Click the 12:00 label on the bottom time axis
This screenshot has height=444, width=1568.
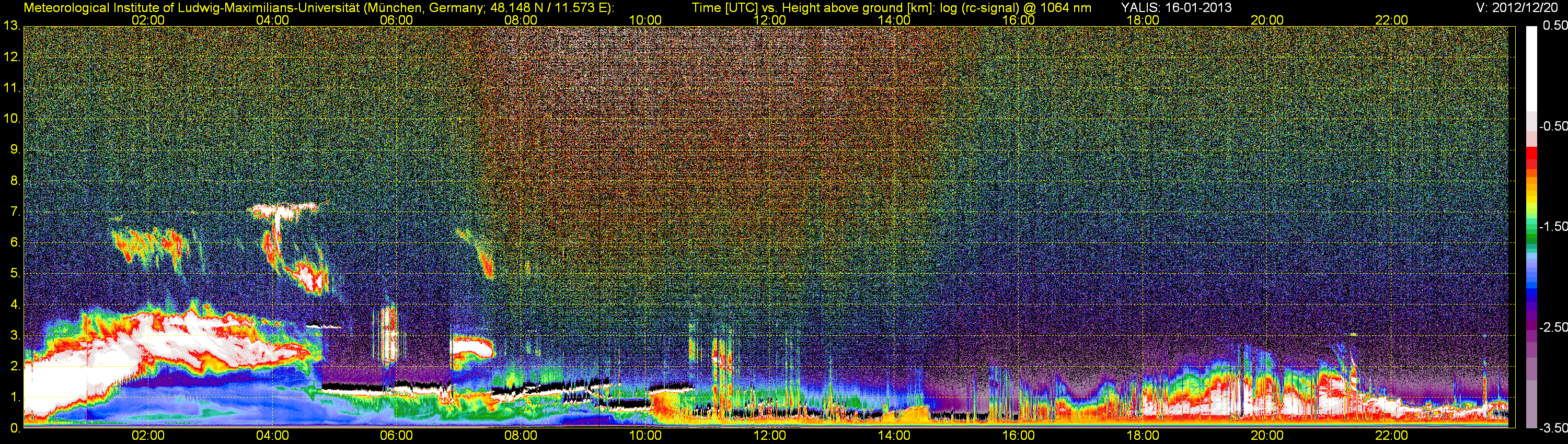pyautogui.click(x=769, y=436)
